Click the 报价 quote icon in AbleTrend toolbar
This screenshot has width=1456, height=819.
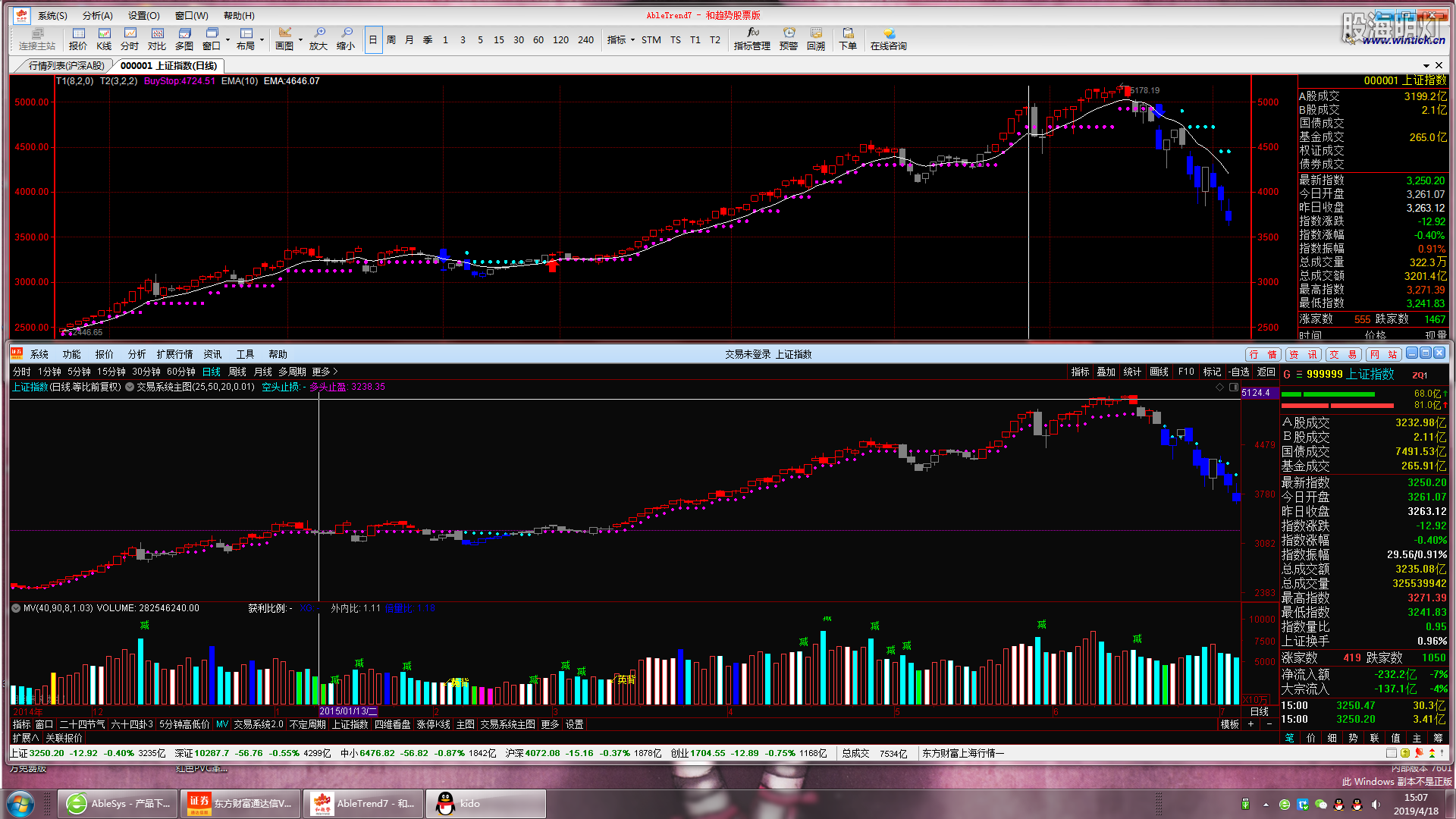click(78, 39)
